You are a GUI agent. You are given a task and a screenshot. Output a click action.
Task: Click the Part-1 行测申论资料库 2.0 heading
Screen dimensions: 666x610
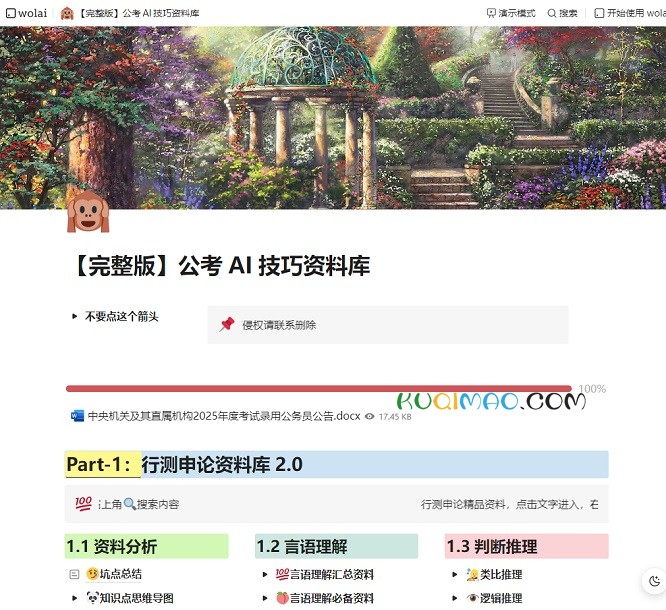coord(336,464)
